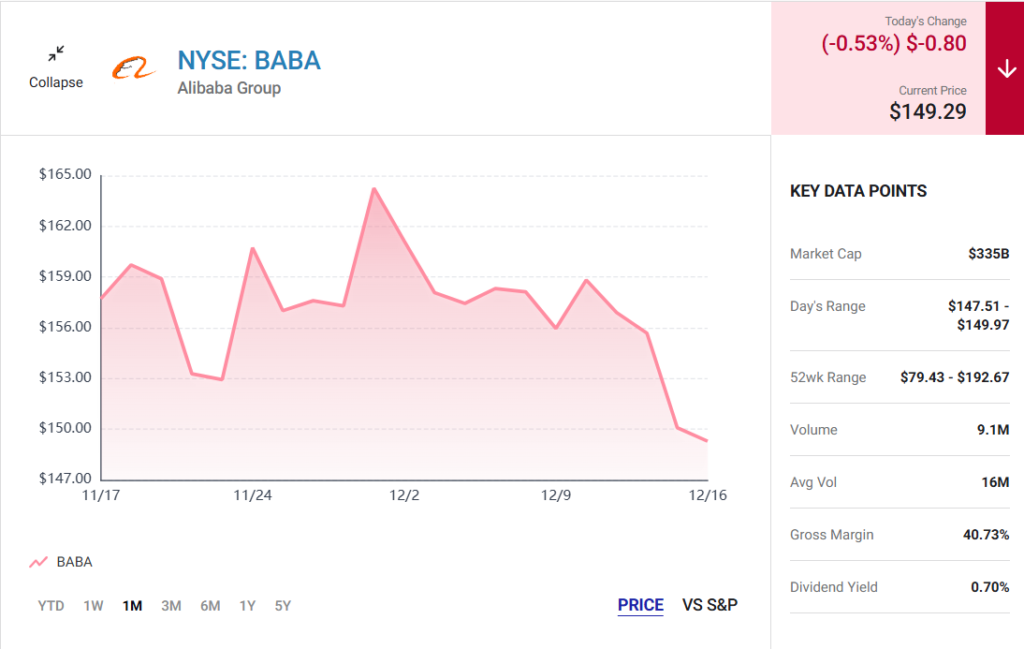Click the Alibaba logo icon
The height and width of the screenshot is (649, 1024).
(134, 68)
